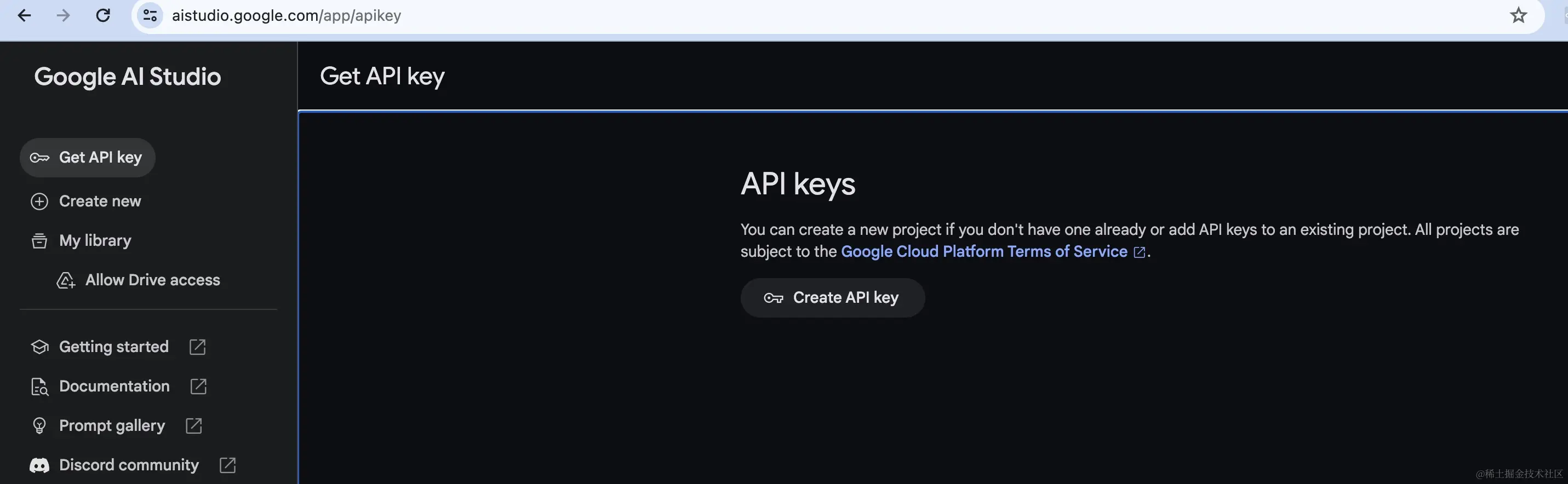Click the Drive add icon beside Allow Drive access
This screenshot has width=1568, height=484.
[66, 280]
